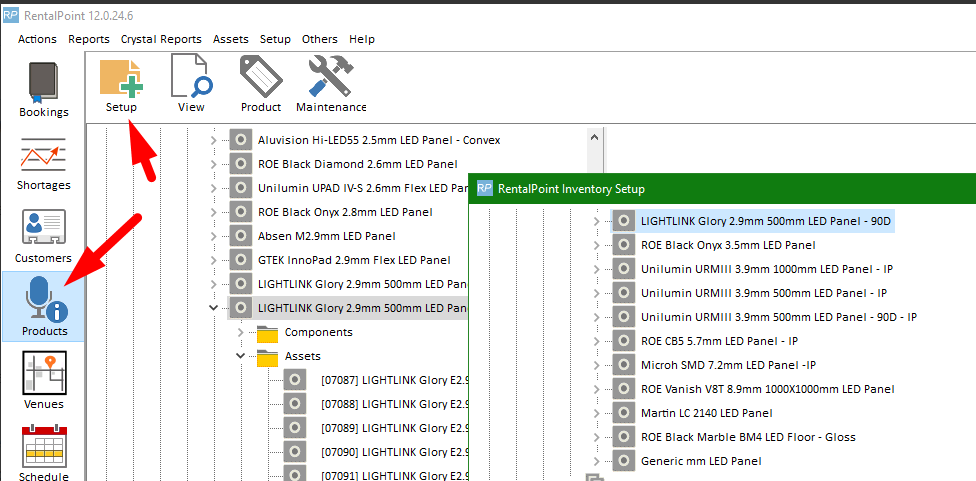Click the icon beside Generic mm LED Panel
976x481 pixels.
623,462
